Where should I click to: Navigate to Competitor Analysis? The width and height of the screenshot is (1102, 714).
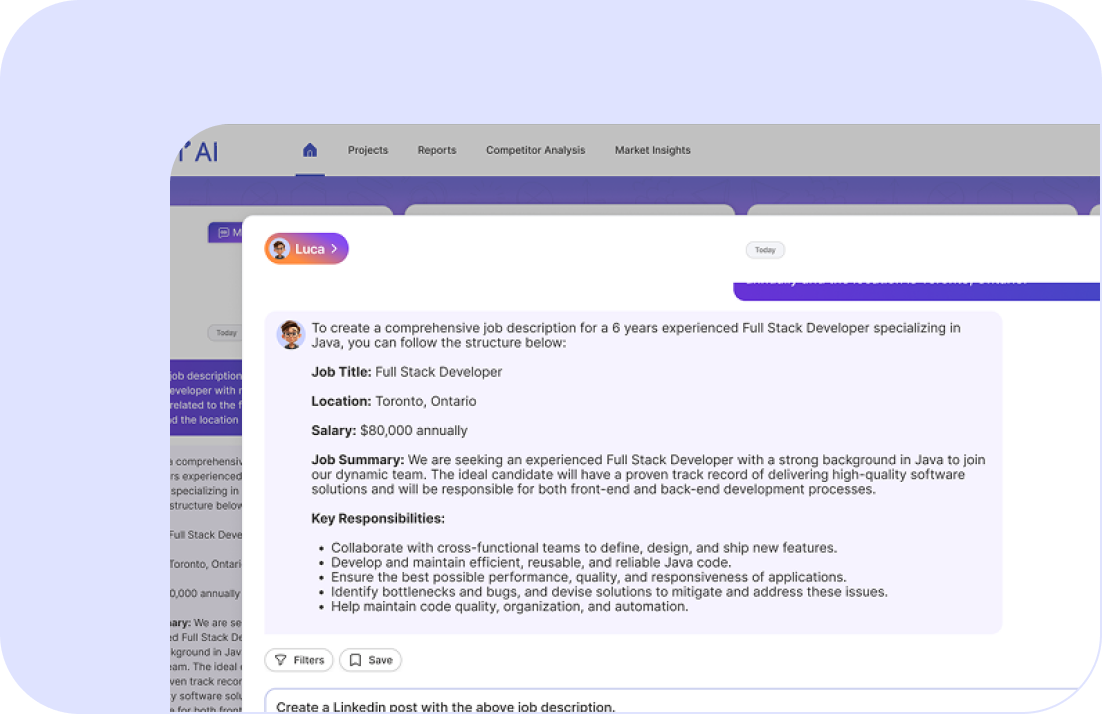pyautogui.click(x=536, y=150)
